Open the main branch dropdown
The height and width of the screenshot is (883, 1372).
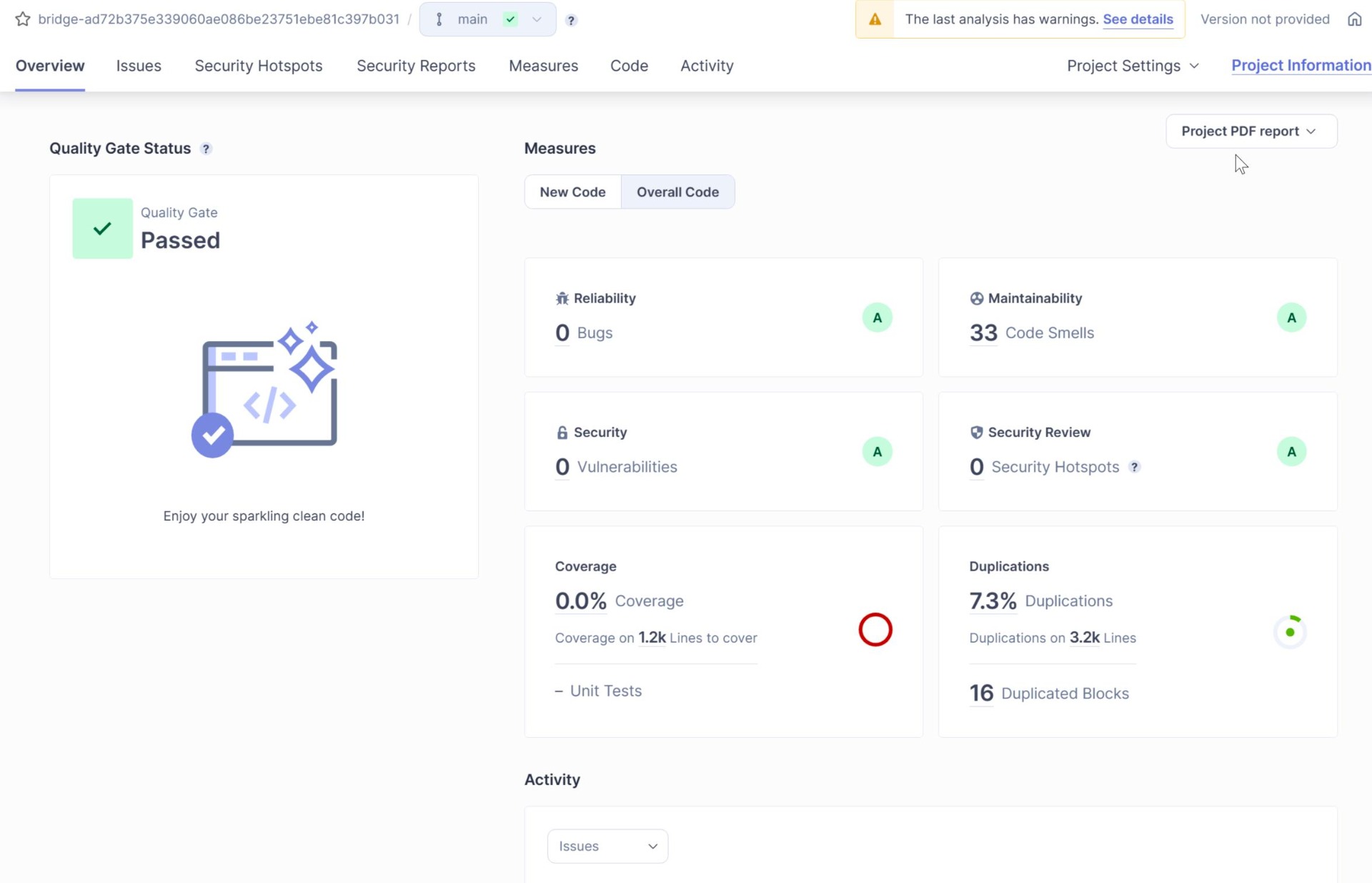(x=487, y=19)
